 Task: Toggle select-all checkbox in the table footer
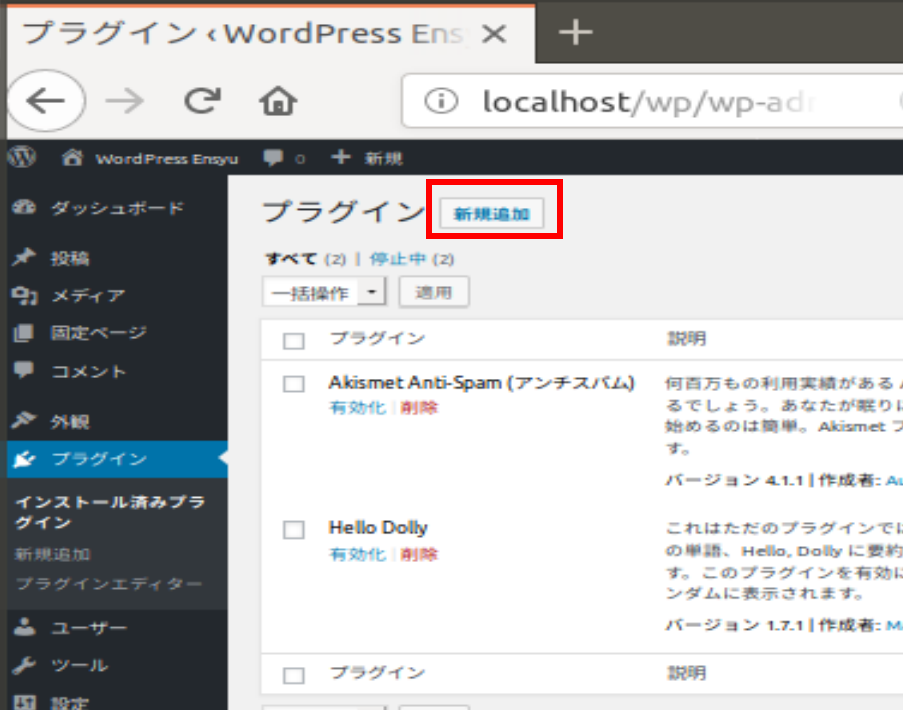pyautogui.click(x=294, y=675)
